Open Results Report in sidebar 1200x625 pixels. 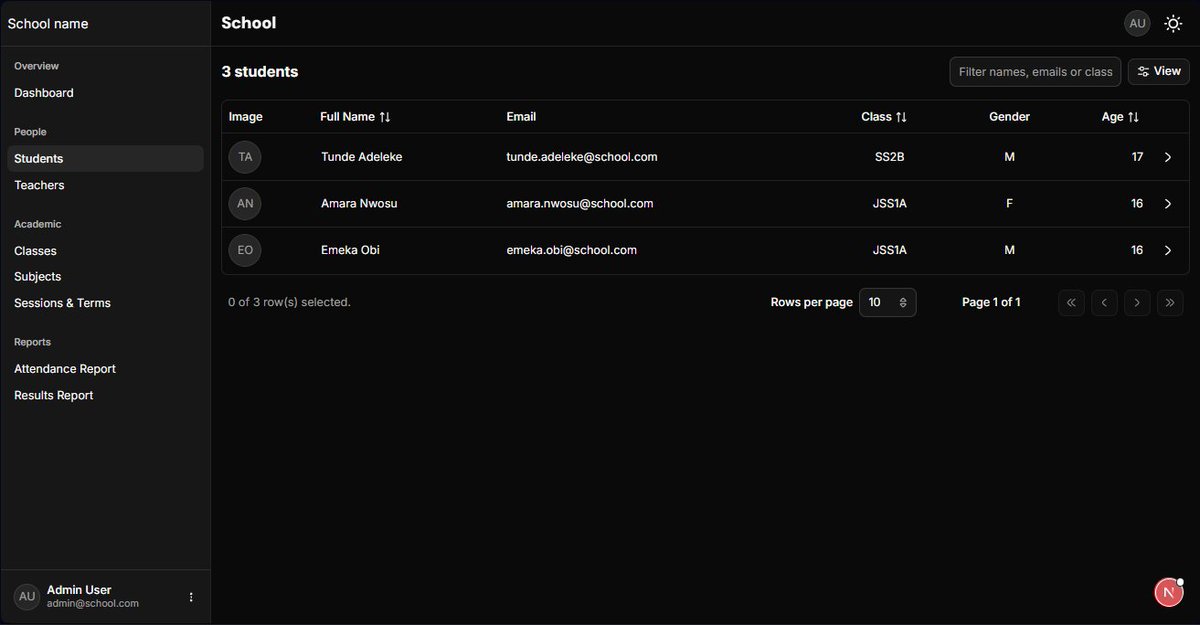(105, 395)
